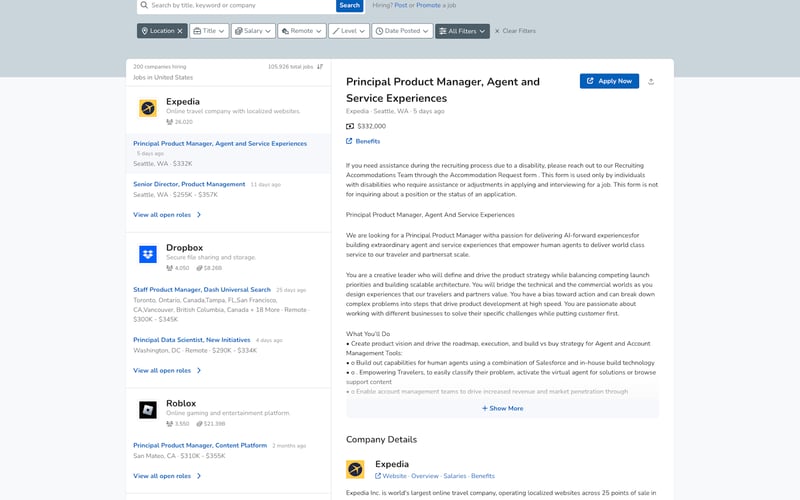This screenshot has width=800, height=500.
Task: Open Expedia Website link
Action: point(391,476)
